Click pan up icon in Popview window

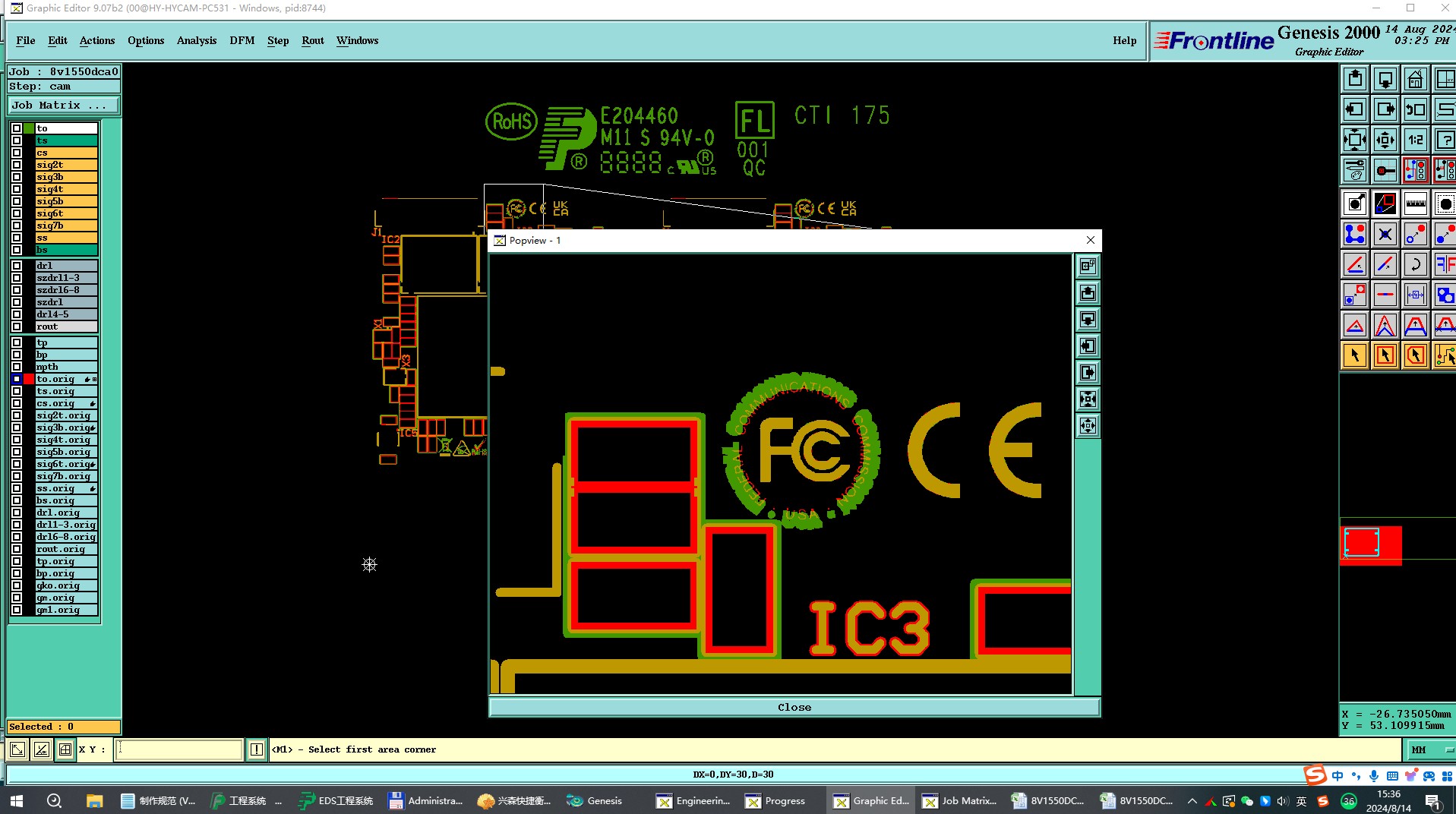tap(1088, 293)
